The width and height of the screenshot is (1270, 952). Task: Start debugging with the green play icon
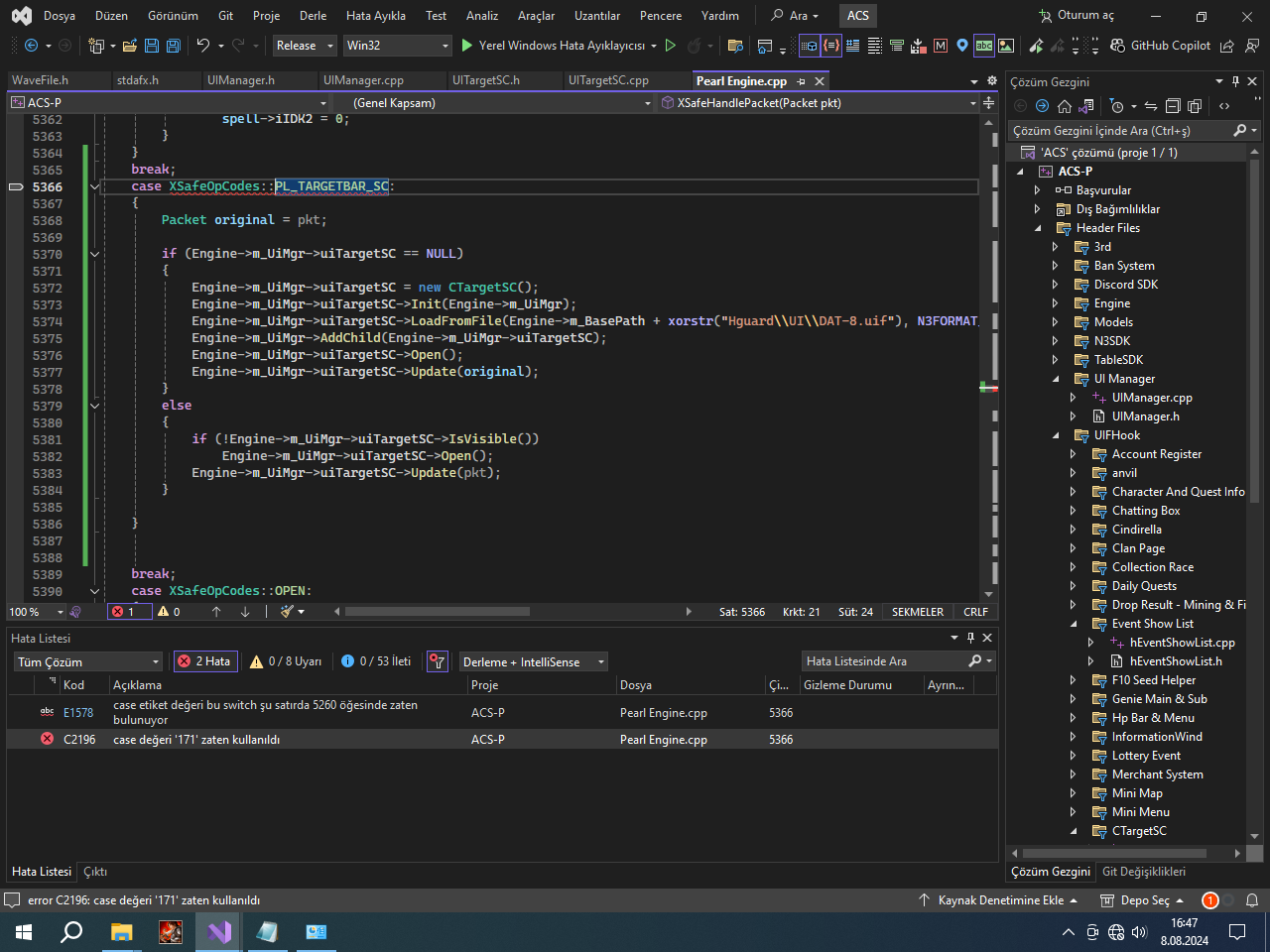[467, 46]
